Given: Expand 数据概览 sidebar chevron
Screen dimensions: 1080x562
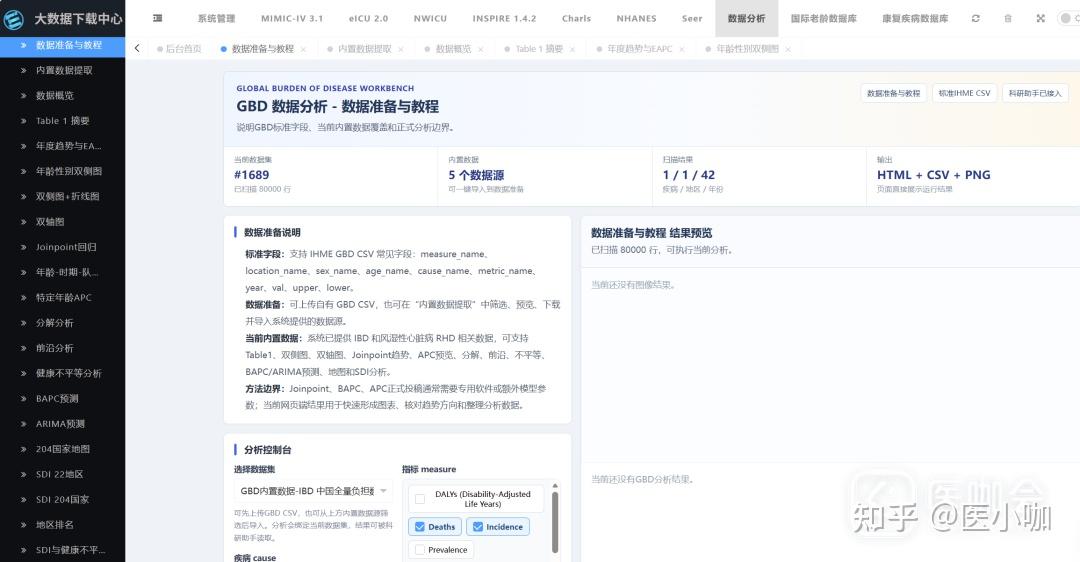Looking at the screenshot, I should [x=23, y=96].
